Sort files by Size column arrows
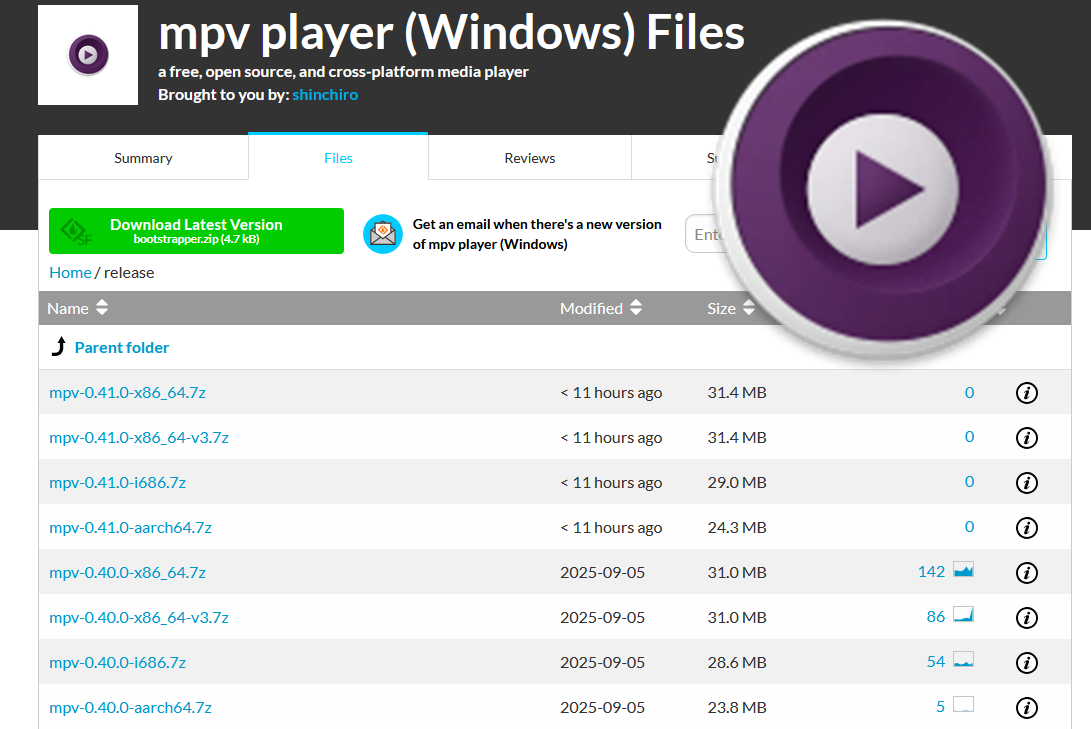1091x729 pixels. coord(749,307)
